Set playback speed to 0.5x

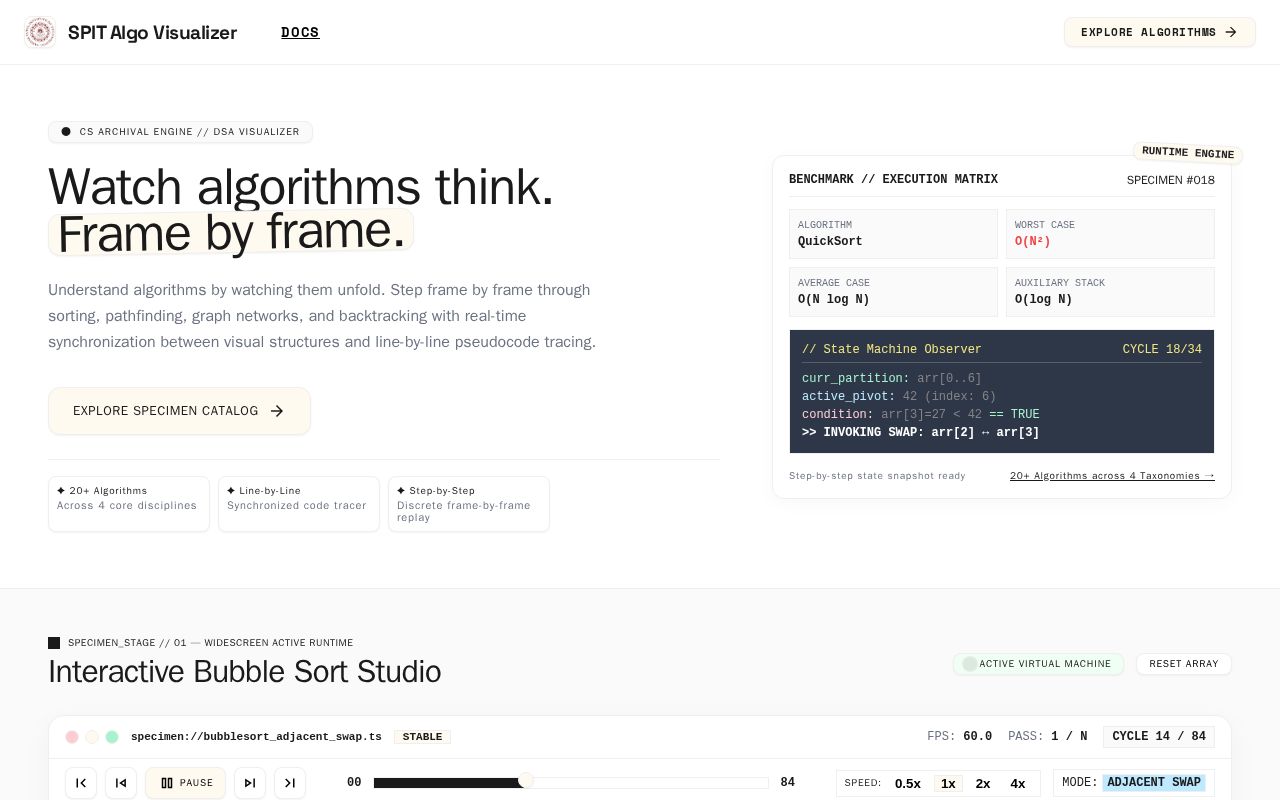tap(908, 783)
